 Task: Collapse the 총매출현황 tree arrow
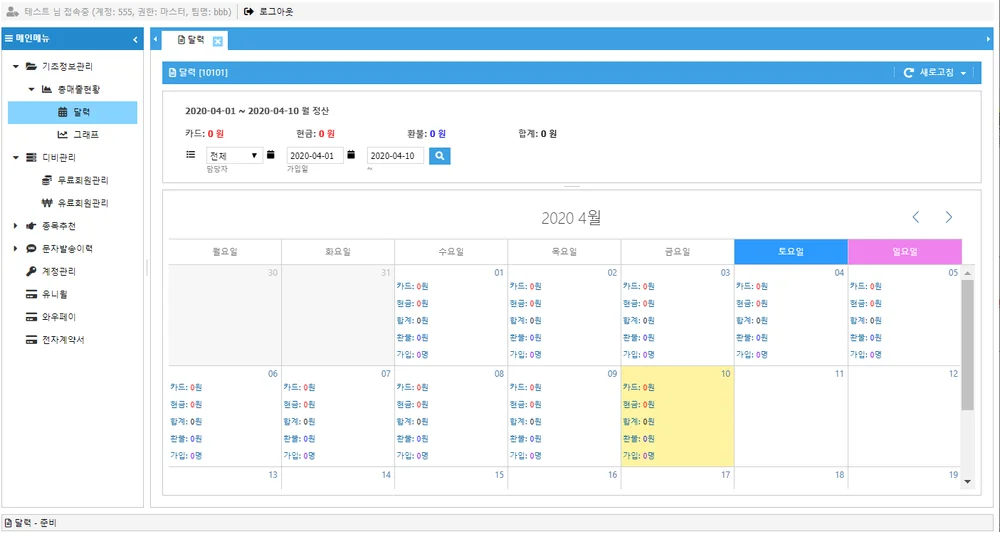point(31,89)
